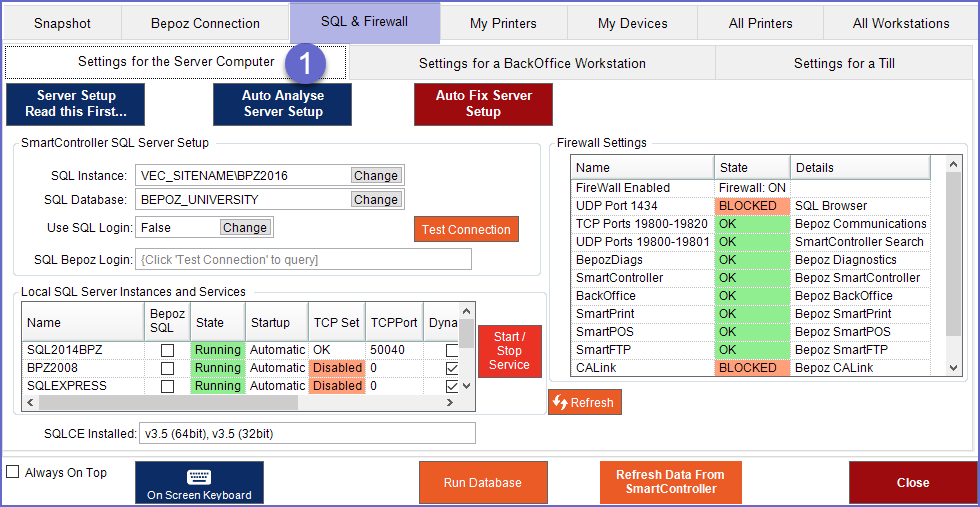980x507 pixels.
Task: Click the numbered step 1 marker
Action: coord(307,64)
